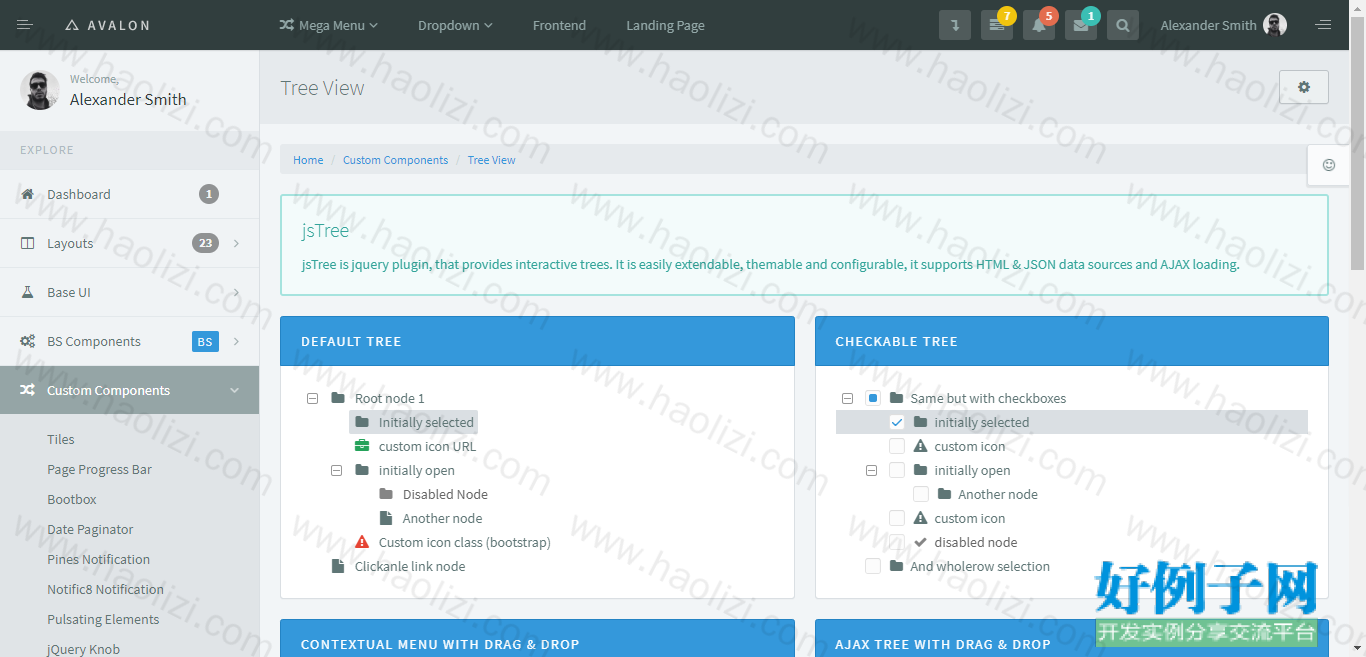Click the green briefcase custom icon
The image size is (1366, 657).
pos(362,446)
